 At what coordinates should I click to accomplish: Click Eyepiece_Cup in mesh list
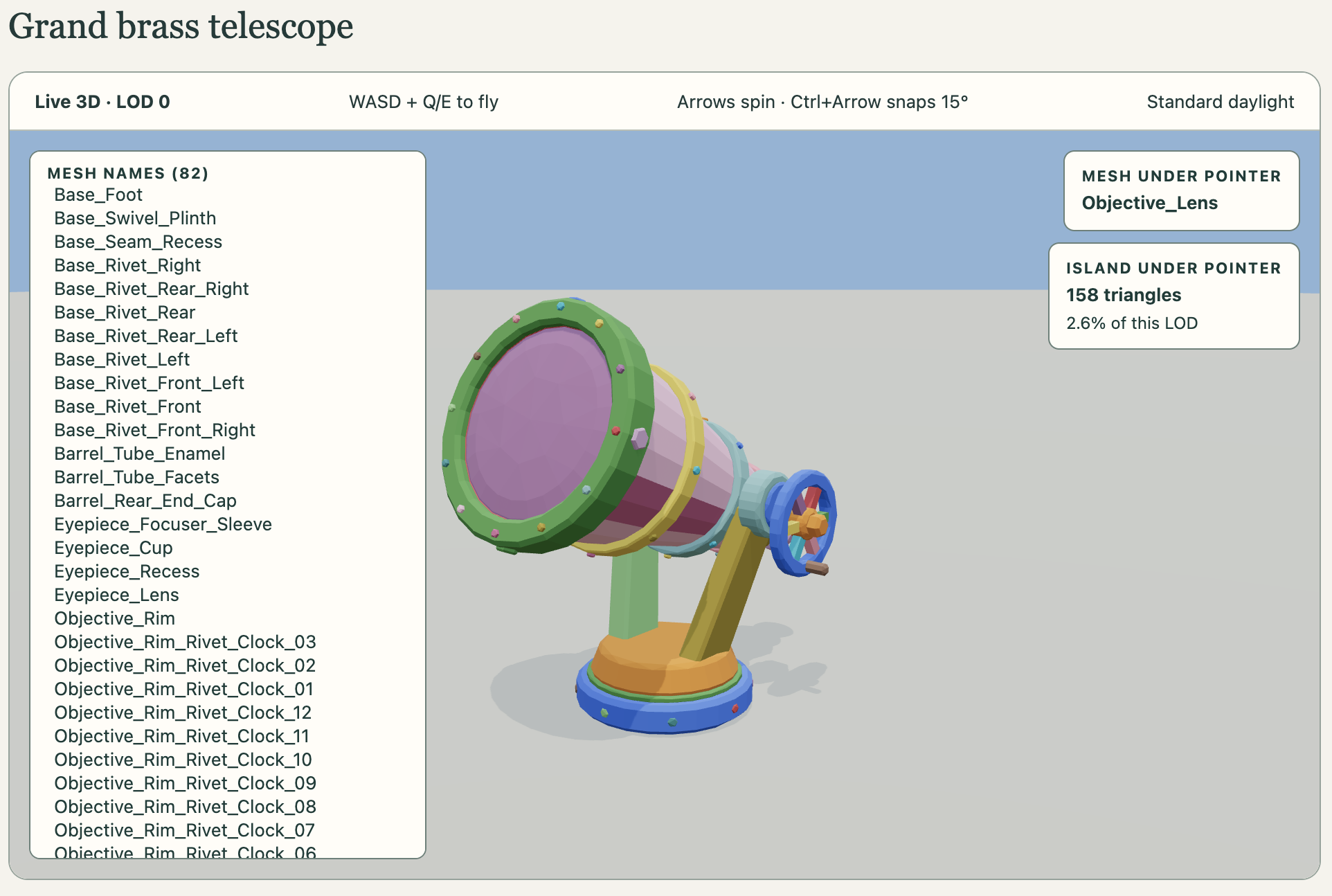coord(113,548)
